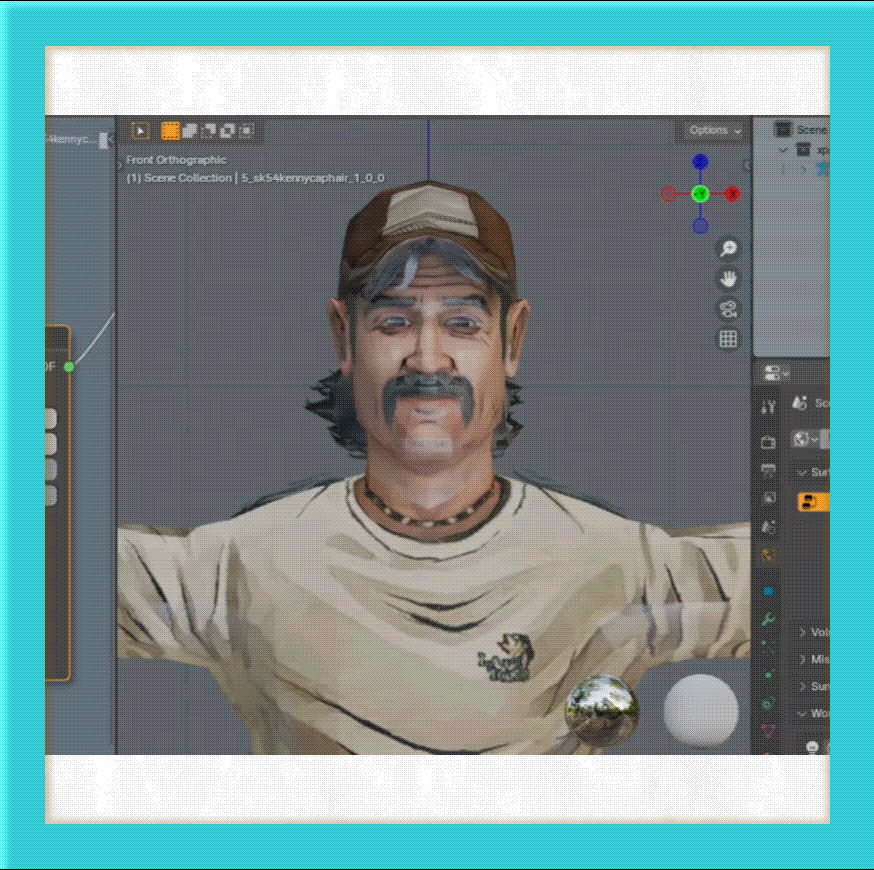Collapse the node editor sidebar arrow

coord(111,139)
